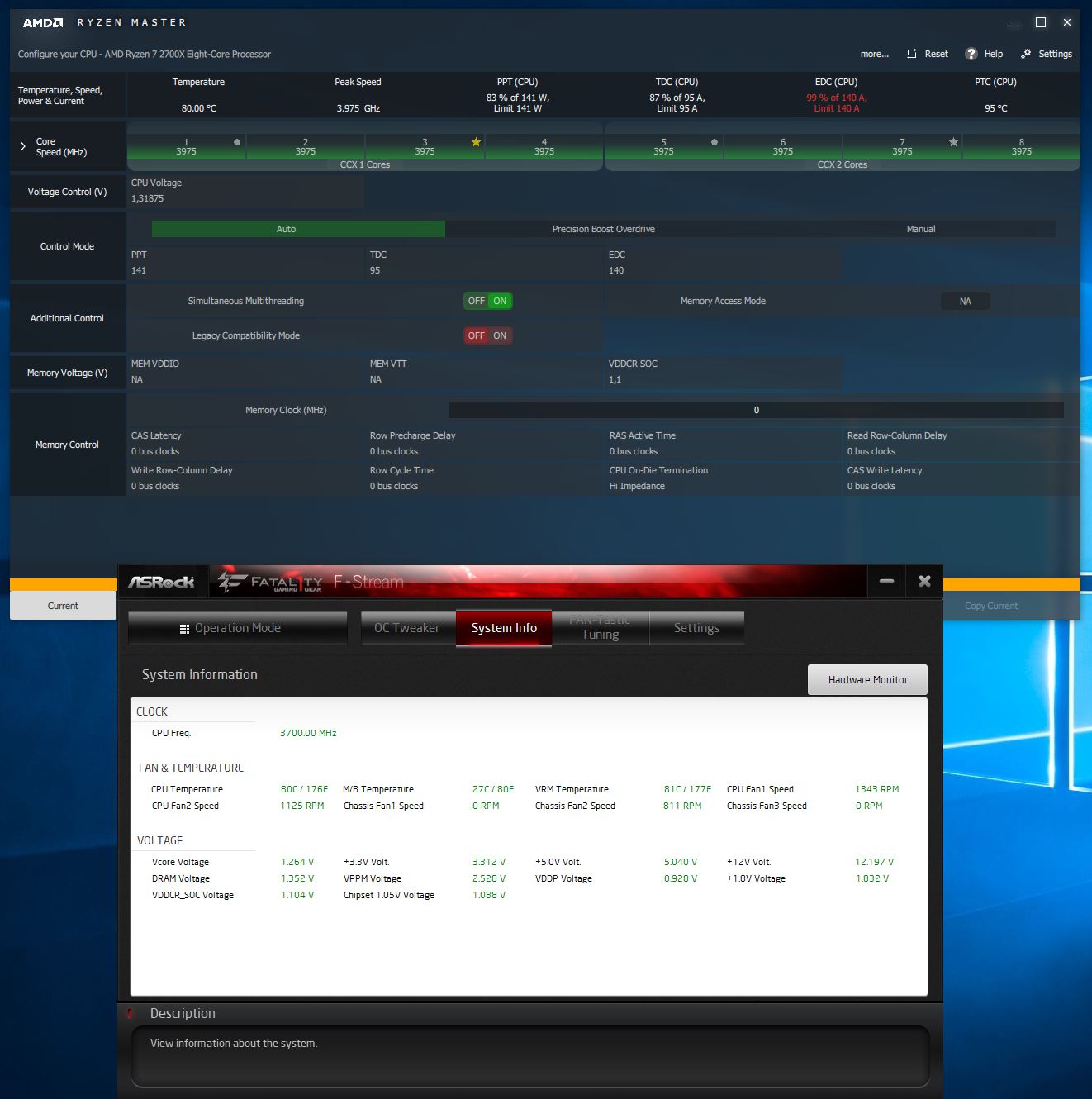Click core 6 speed 3975
The image size is (1092, 1099).
click(x=783, y=151)
